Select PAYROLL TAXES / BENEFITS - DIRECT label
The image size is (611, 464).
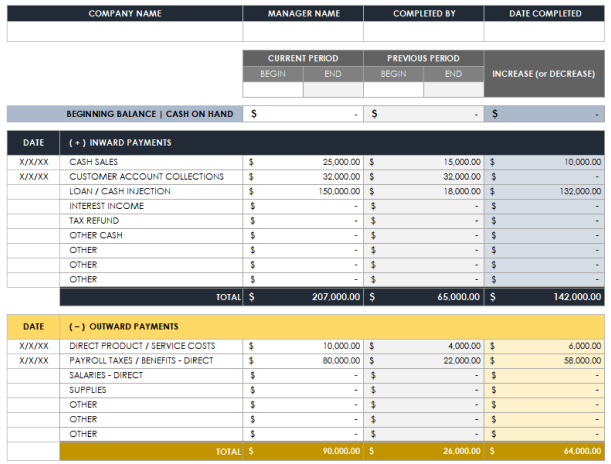coord(141,360)
